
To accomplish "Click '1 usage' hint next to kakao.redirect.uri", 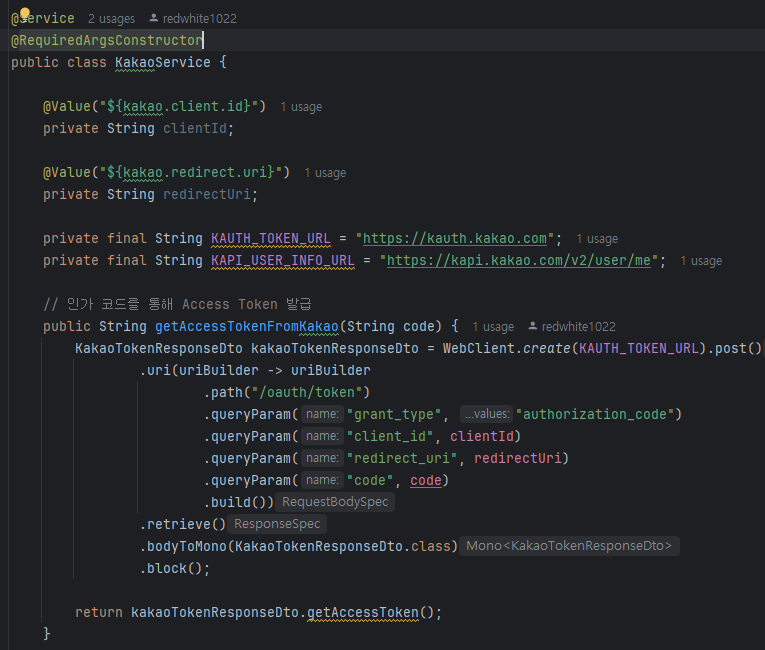I will tap(325, 173).
